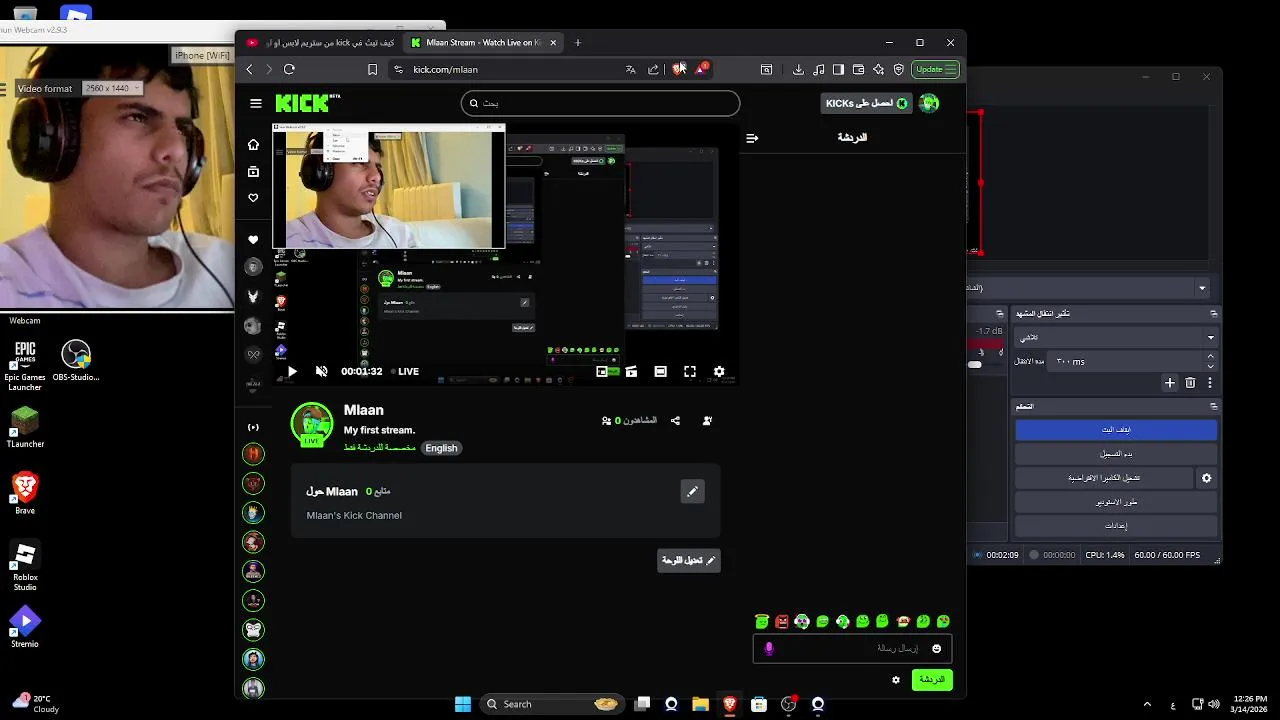1280x720 pixels.
Task: Open File Explorer from the taskbar
Action: point(700,704)
